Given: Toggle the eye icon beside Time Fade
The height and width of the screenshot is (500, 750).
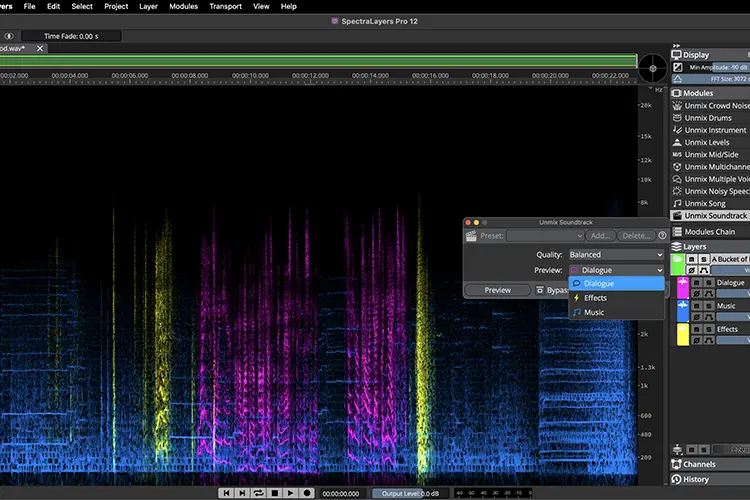Looking at the screenshot, I should (9, 36).
